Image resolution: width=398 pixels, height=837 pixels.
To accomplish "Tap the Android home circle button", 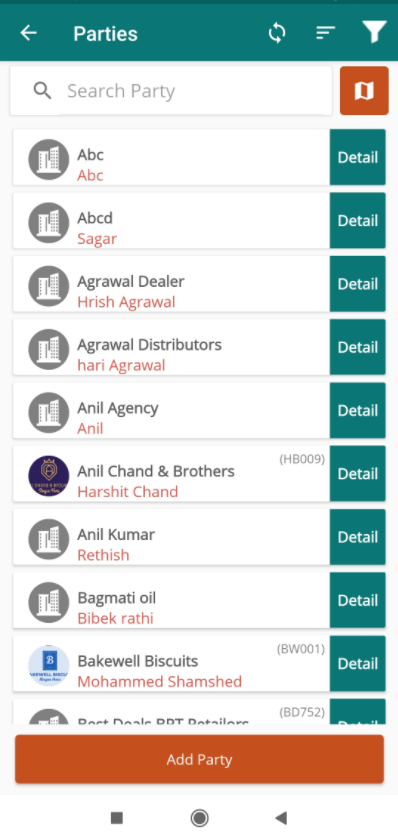I will point(199,817).
